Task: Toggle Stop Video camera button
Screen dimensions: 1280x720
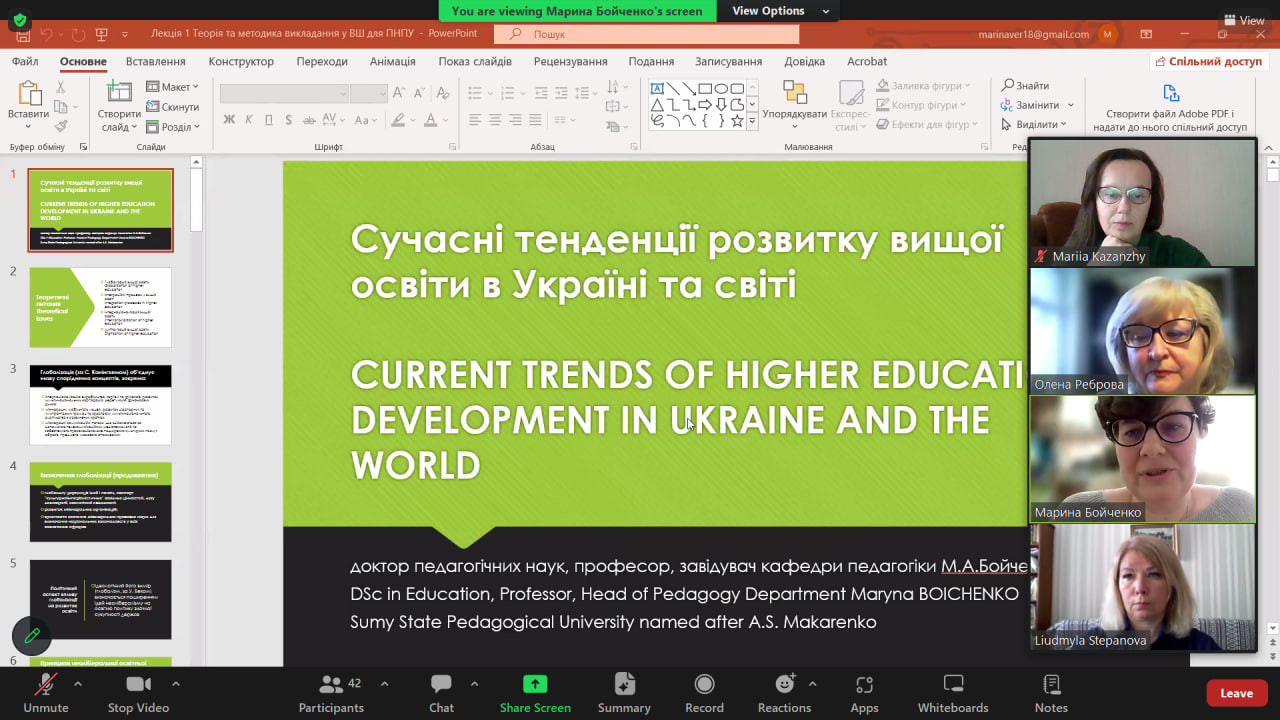Action: point(138,685)
